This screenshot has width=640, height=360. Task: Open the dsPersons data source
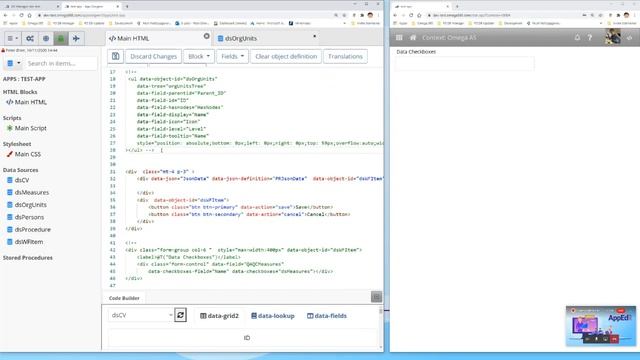[25, 217]
